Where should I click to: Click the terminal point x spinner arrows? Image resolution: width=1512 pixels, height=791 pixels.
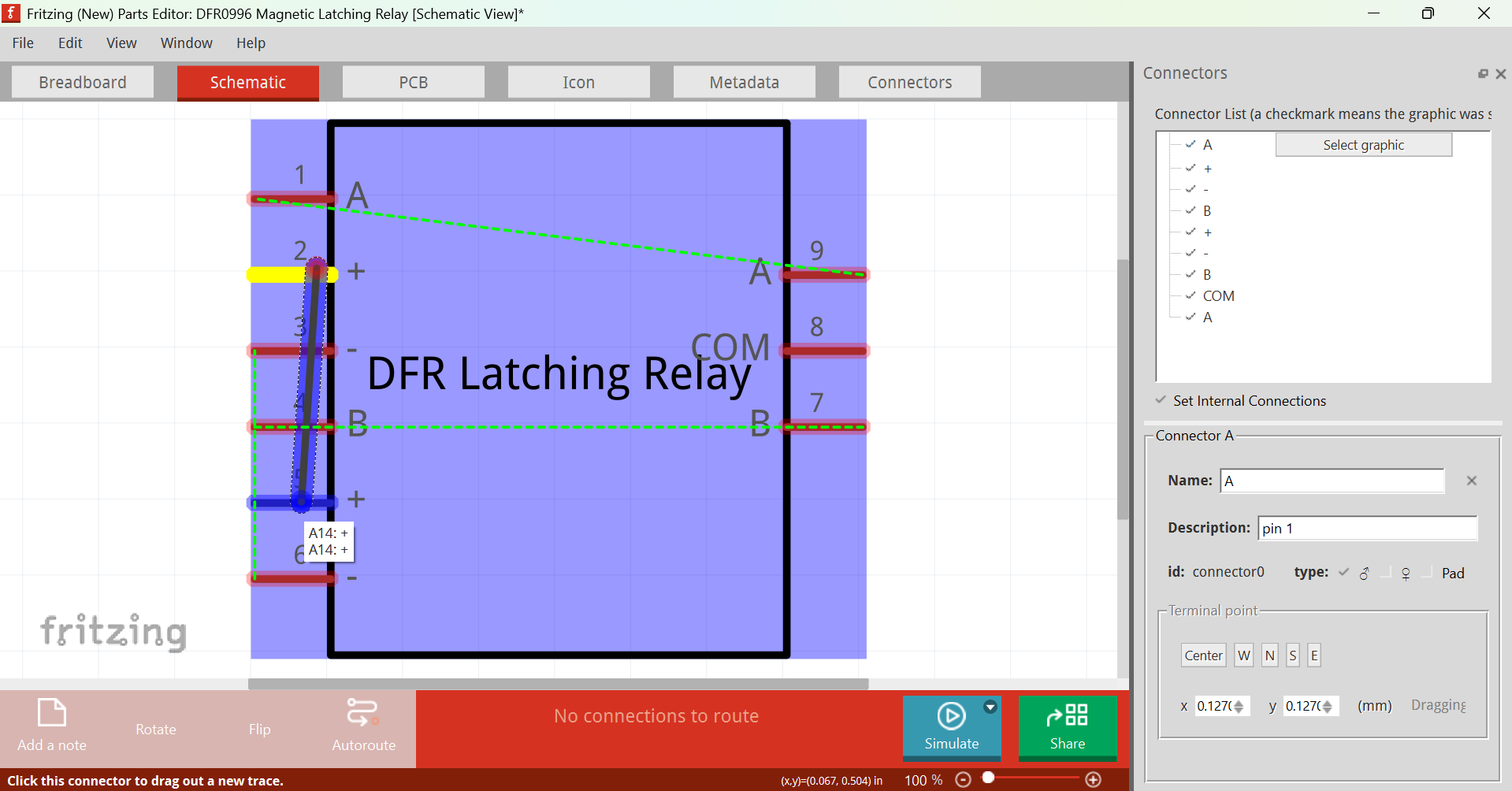(1239, 706)
